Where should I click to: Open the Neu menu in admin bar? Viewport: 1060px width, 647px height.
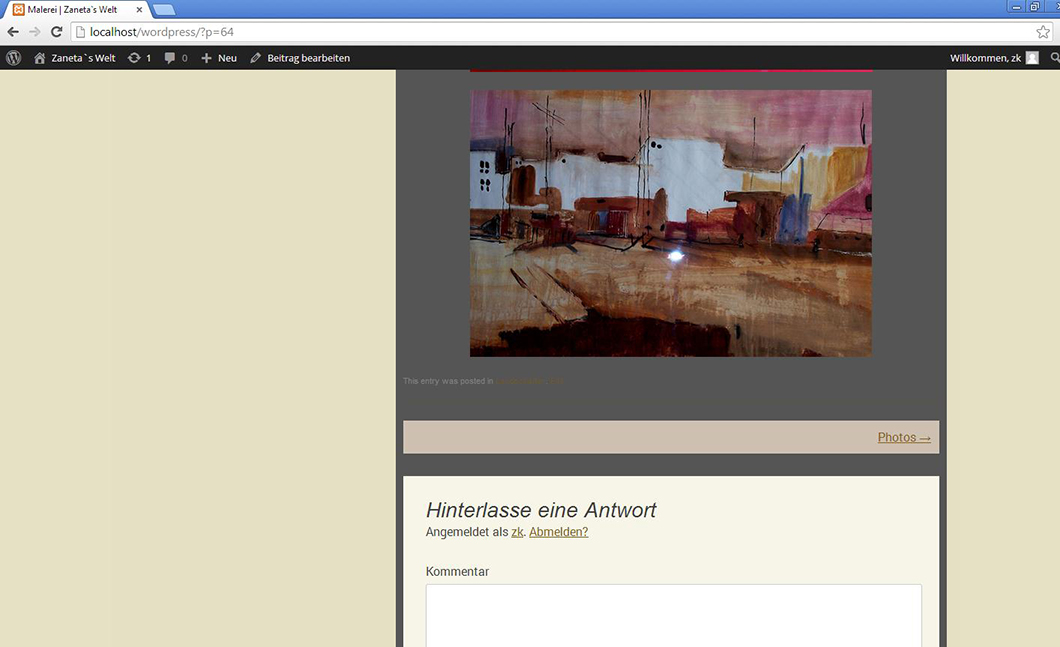227,58
